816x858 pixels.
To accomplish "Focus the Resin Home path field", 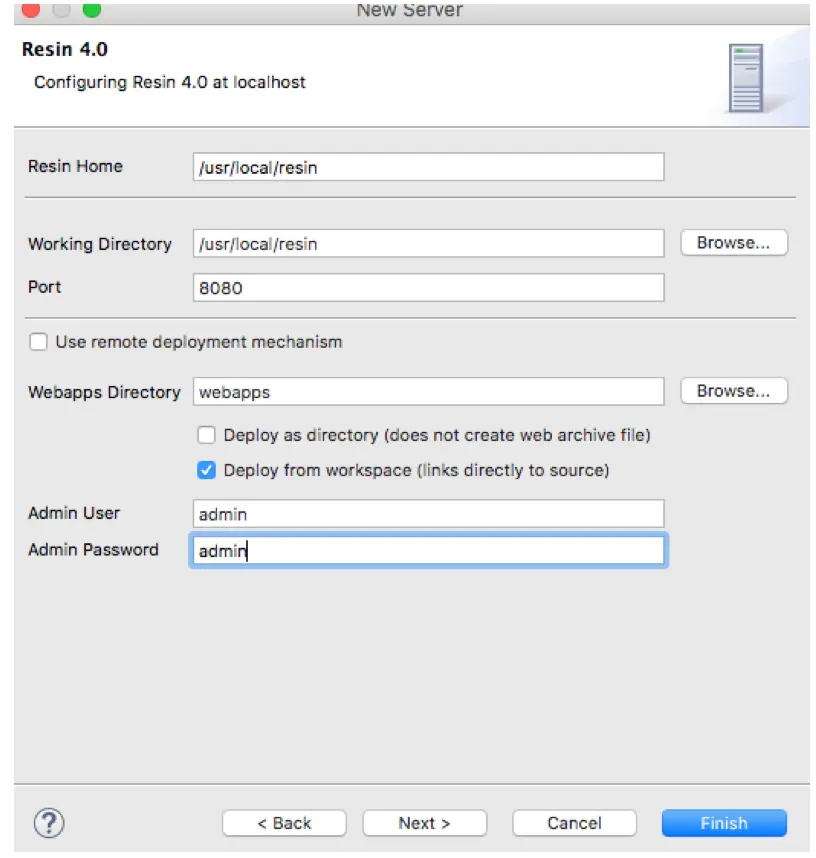I will click(429, 167).
